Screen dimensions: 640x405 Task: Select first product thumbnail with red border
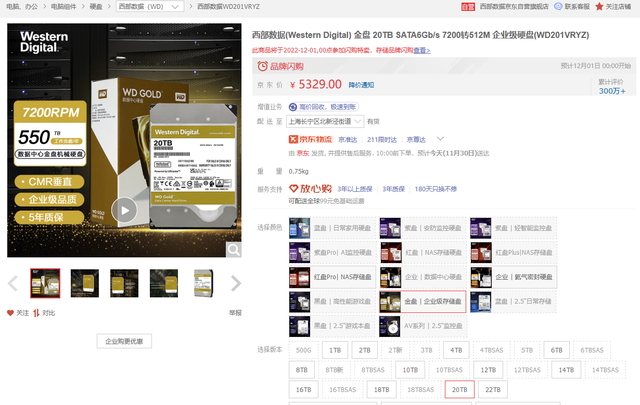(45, 283)
